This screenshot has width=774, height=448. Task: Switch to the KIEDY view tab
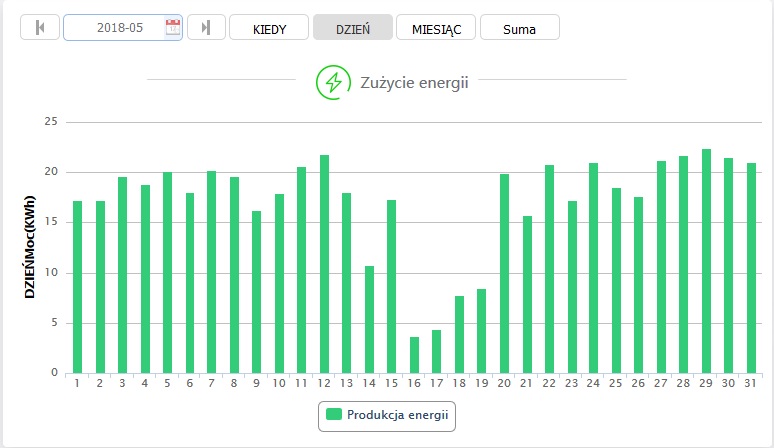point(269,28)
